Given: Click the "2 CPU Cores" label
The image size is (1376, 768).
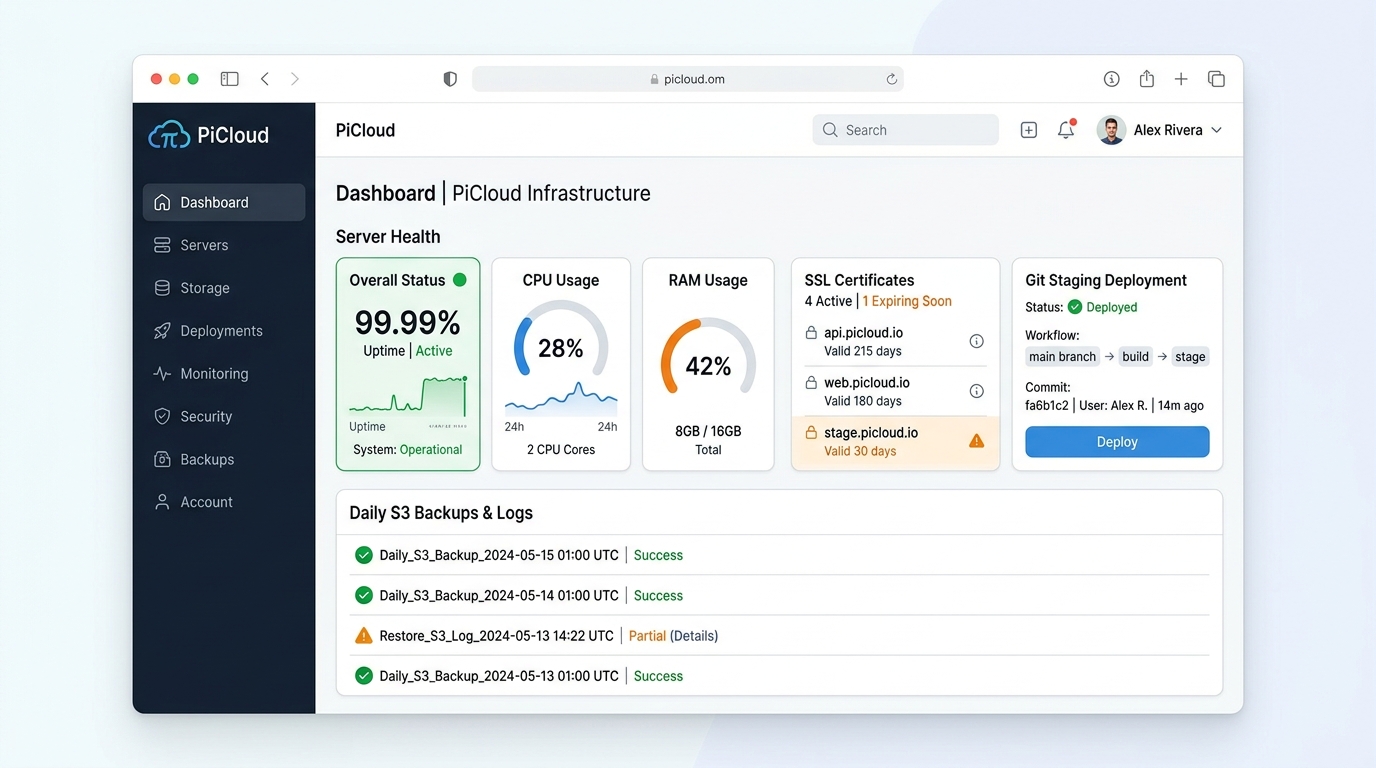Looking at the screenshot, I should [561, 450].
